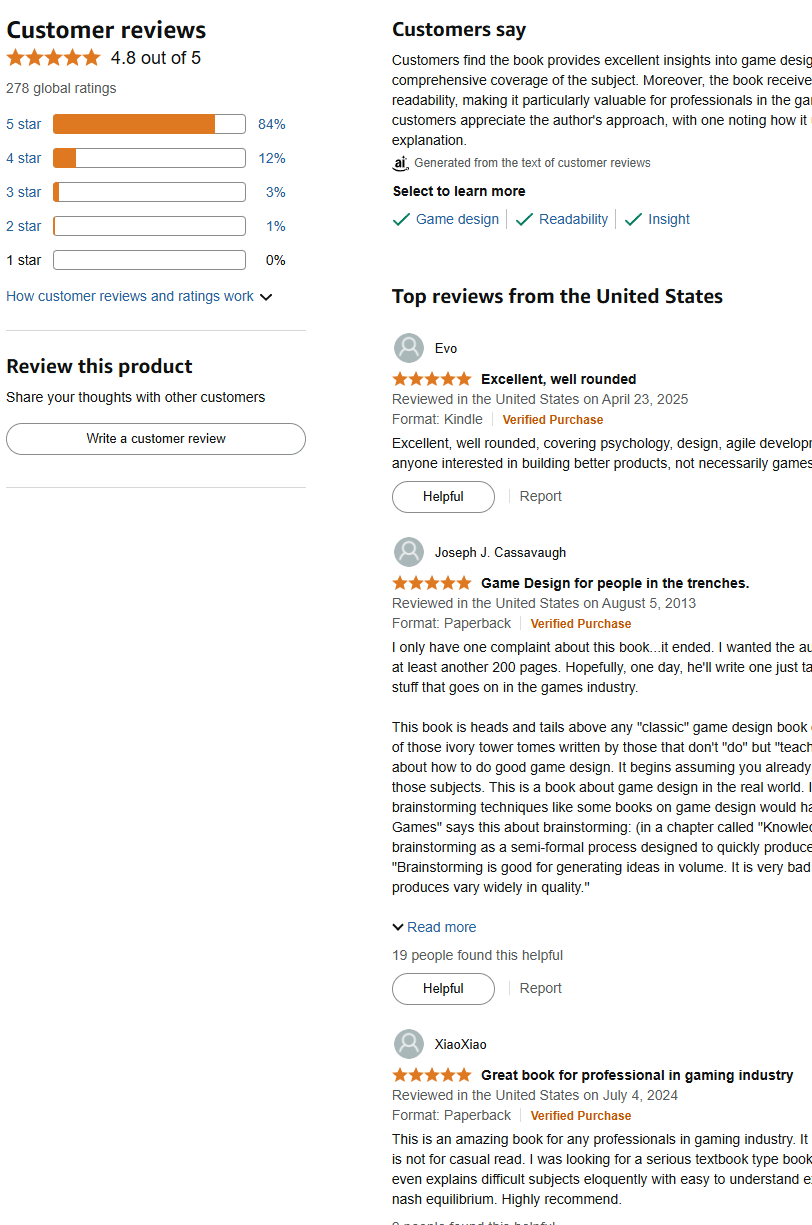This screenshot has height=1225, width=812.
Task: Filter reviews by 5 star link
Action: coord(24,124)
